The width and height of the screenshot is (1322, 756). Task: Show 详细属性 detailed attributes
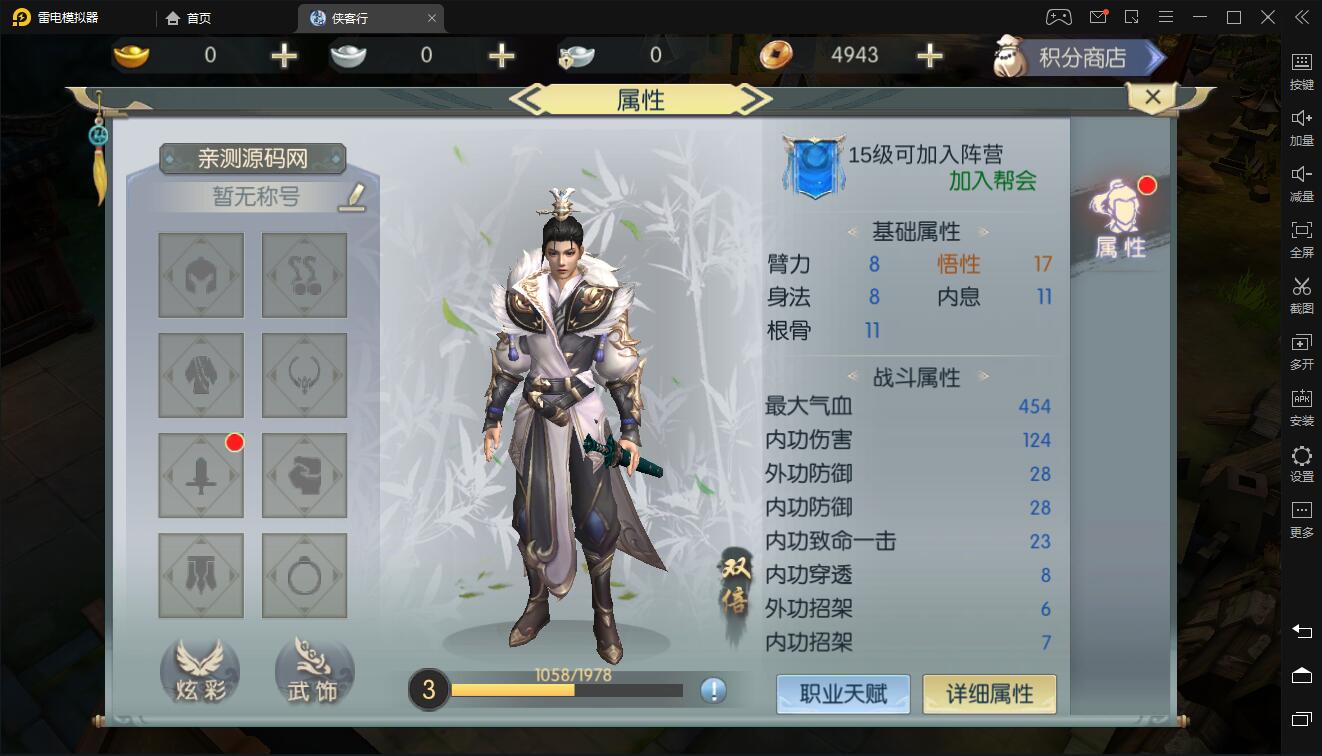coord(989,694)
